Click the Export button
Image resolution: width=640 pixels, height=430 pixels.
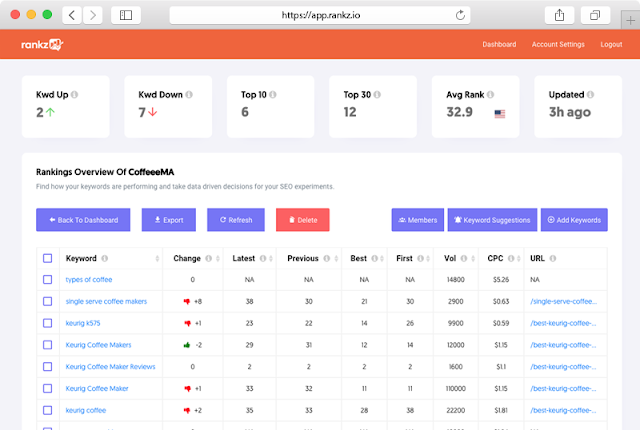(x=169, y=220)
